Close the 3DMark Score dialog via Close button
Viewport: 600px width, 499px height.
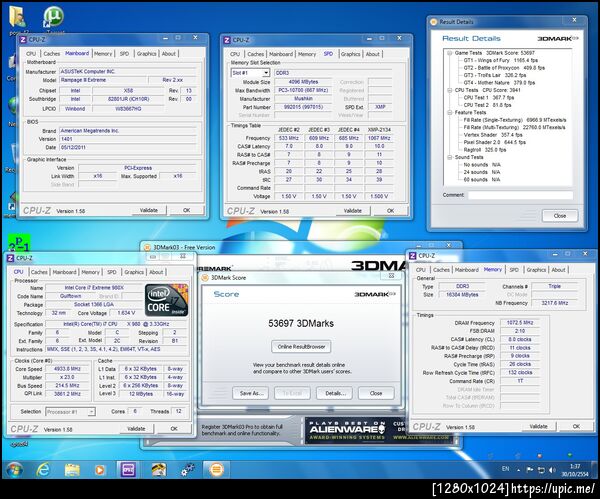point(376,393)
